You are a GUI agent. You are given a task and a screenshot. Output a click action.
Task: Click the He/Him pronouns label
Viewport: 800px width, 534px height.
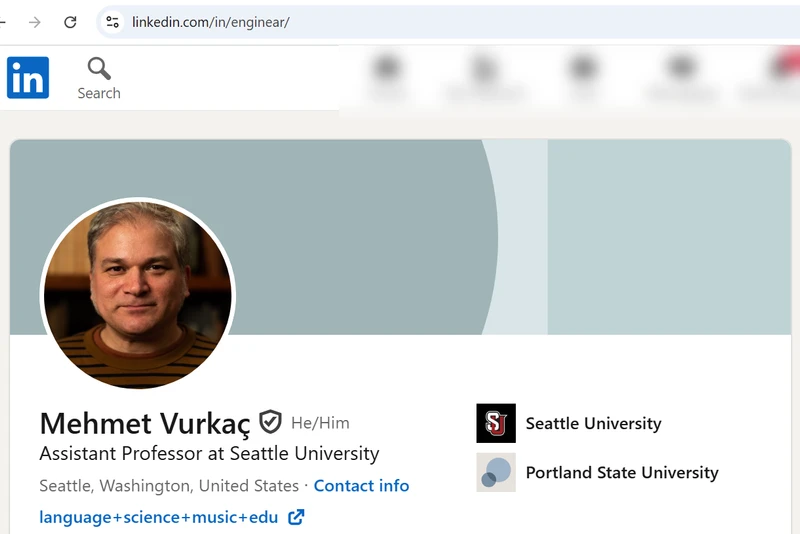320,423
